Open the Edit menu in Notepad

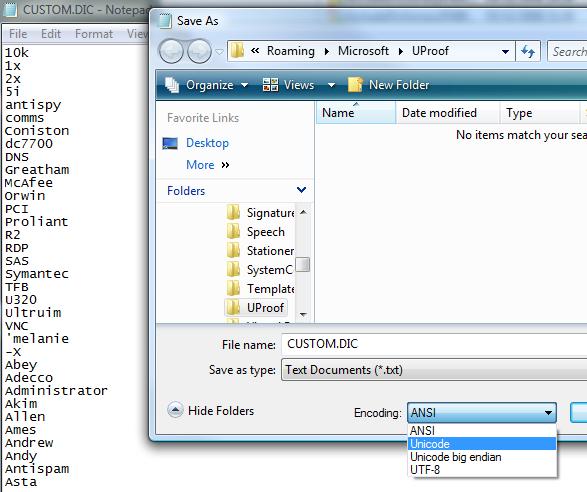tap(51, 34)
